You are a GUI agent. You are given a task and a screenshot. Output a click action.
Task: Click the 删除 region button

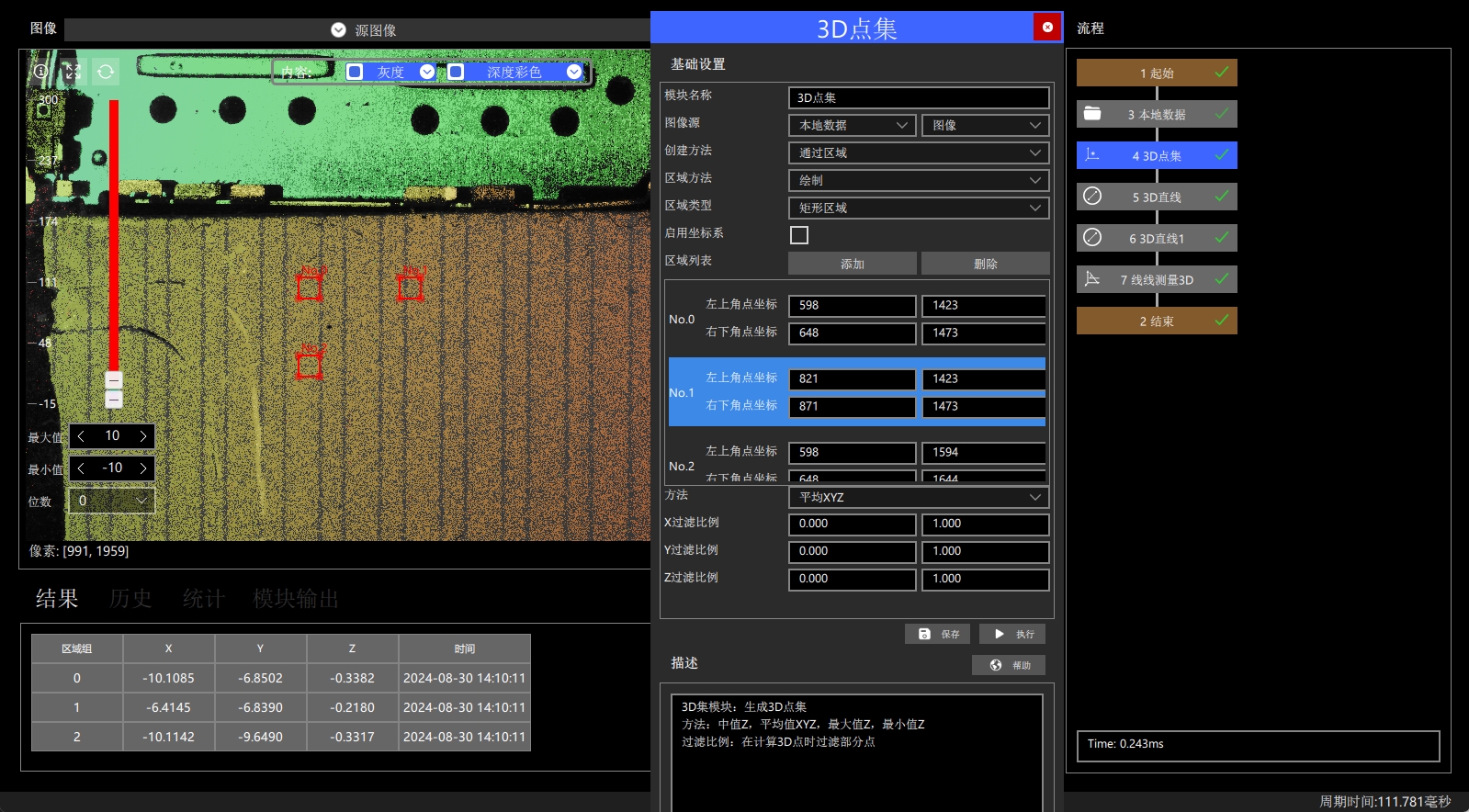(986, 264)
